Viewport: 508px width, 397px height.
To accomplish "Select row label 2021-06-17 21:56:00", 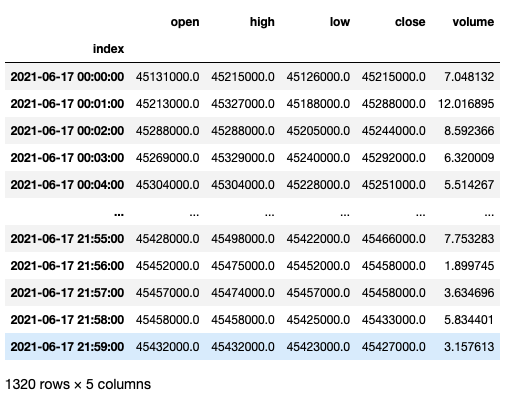I will (x=67, y=266).
